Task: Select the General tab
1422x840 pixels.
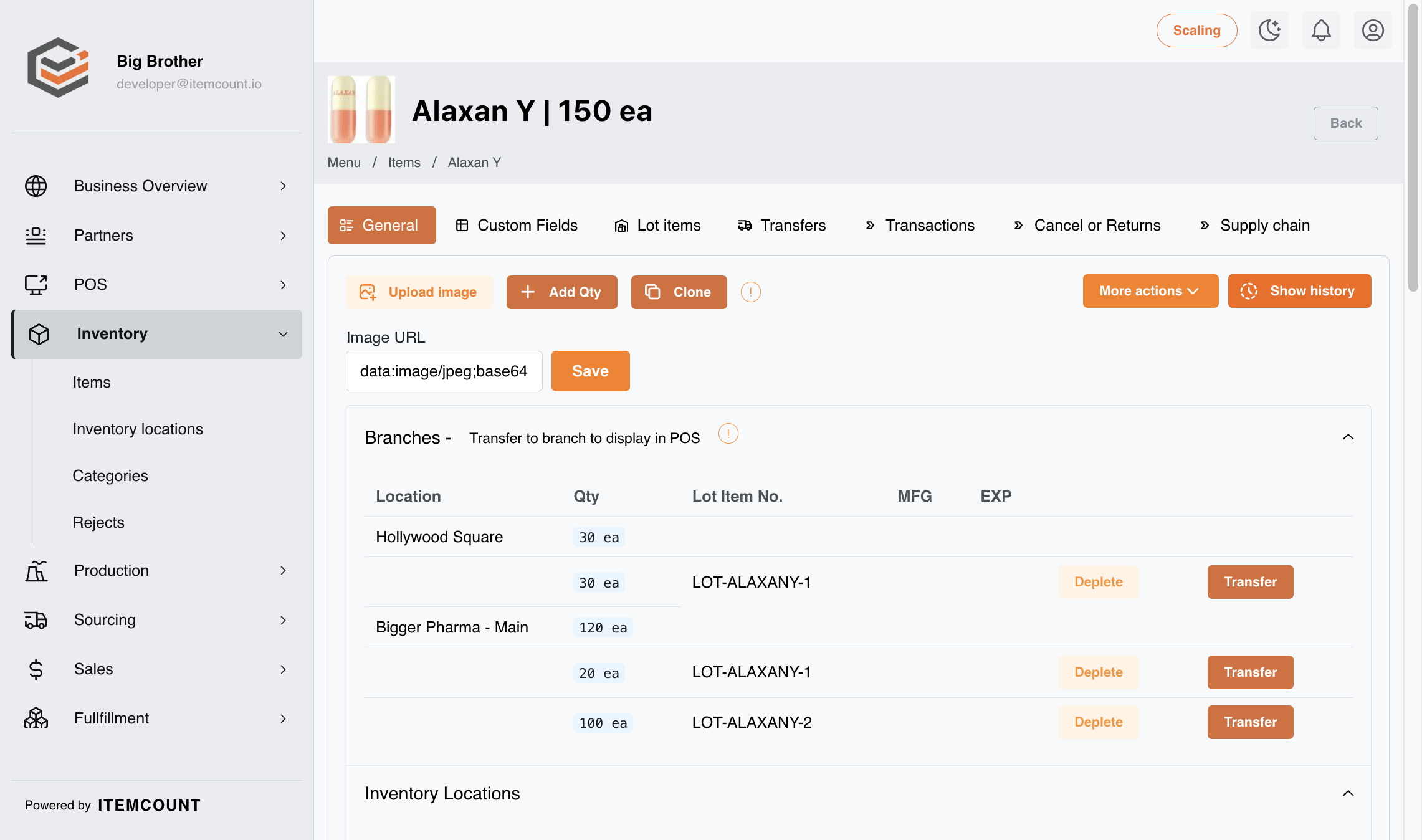Action: (x=382, y=225)
